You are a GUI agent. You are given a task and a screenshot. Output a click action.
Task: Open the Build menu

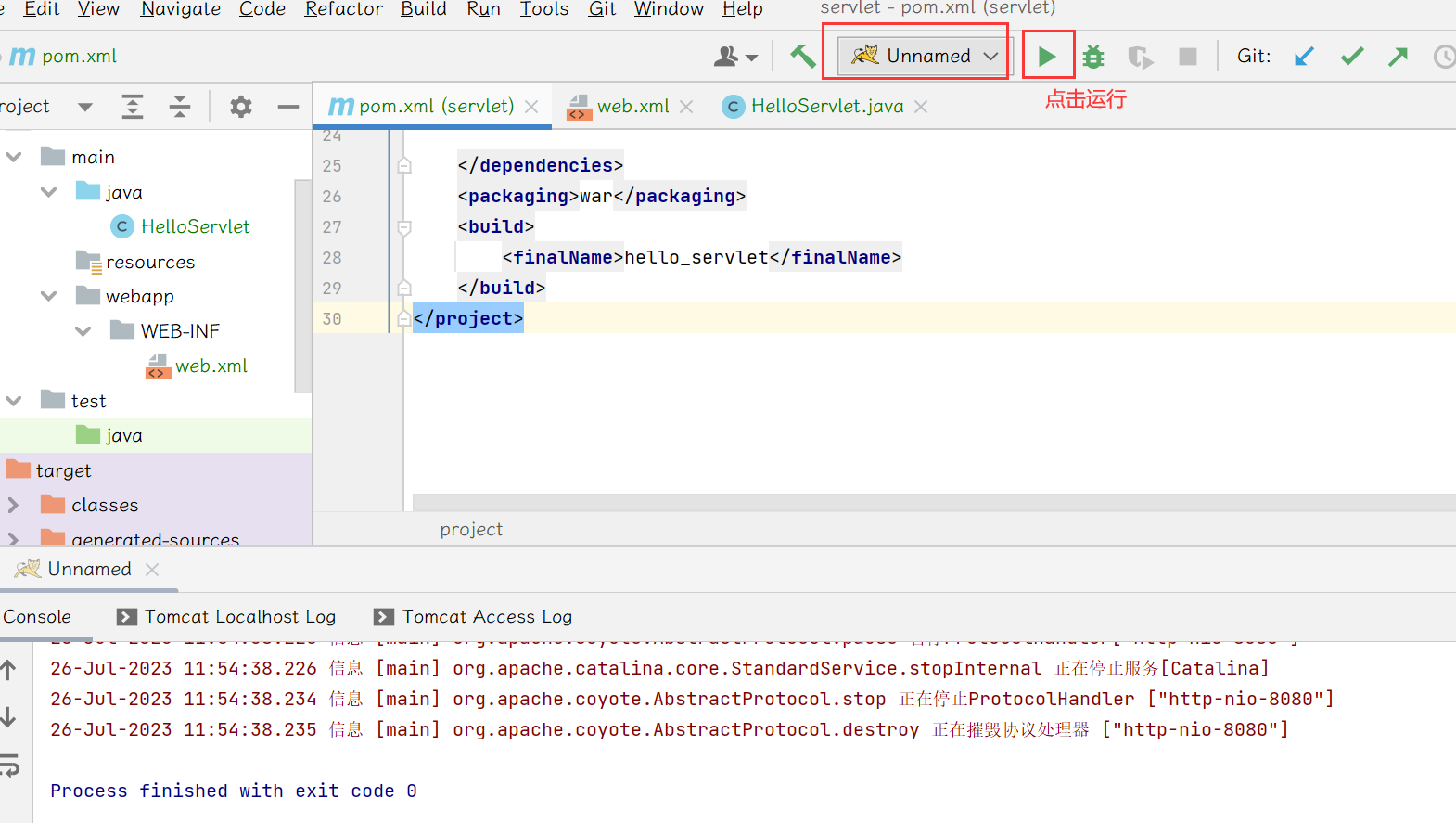coord(424,9)
